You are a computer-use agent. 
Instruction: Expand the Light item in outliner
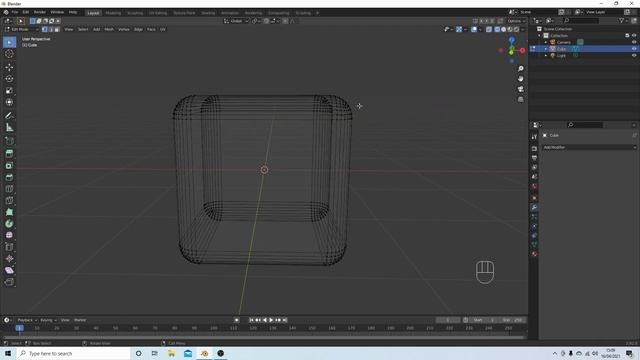click(x=546, y=55)
